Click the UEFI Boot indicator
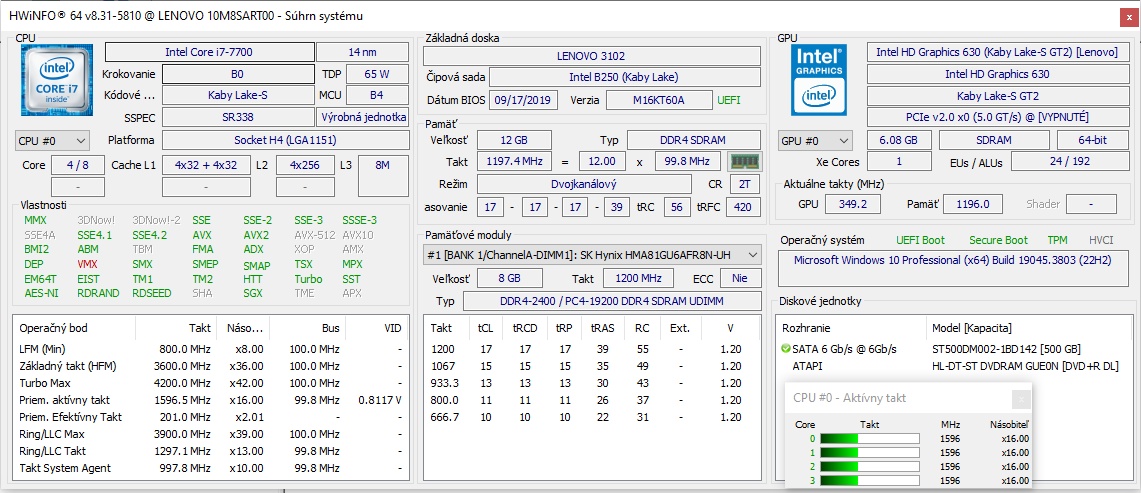This screenshot has width=1141, height=493. click(921, 240)
